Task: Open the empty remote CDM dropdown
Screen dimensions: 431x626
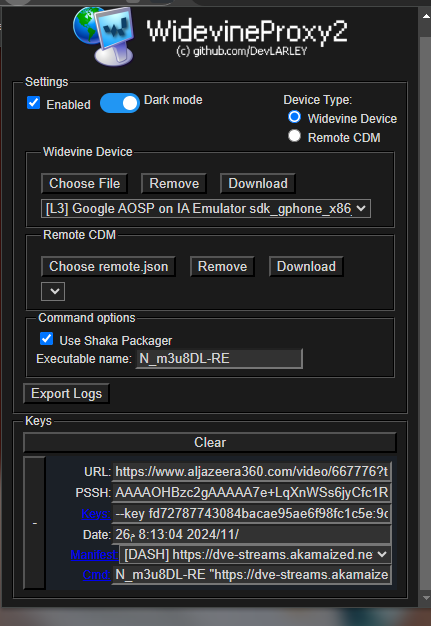Action: 53,291
